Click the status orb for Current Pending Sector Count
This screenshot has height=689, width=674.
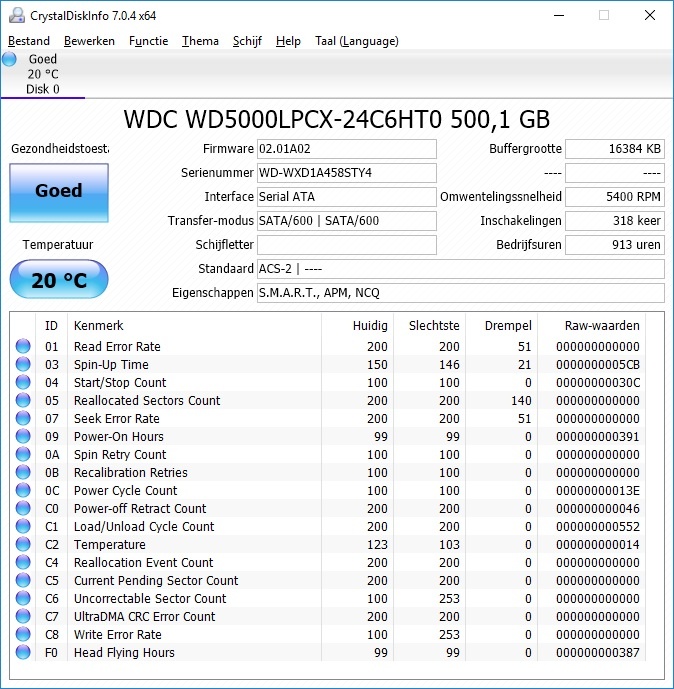[23, 580]
